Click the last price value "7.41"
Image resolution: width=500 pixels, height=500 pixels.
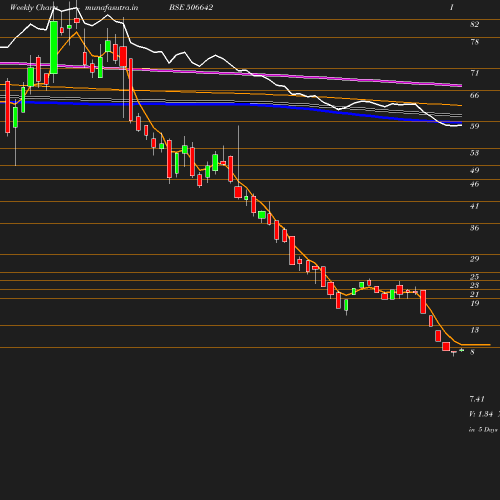tap(477, 399)
